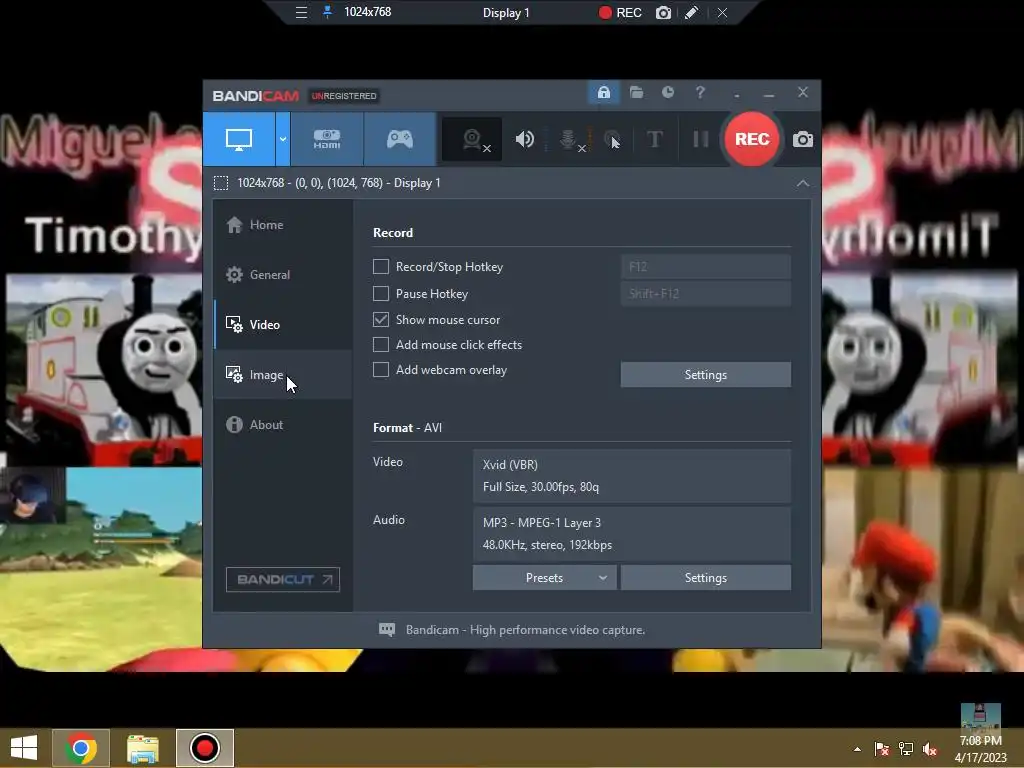Screen dimensions: 1024x768
Task: Click the MP3 audio format box
Action: [632, 534]
